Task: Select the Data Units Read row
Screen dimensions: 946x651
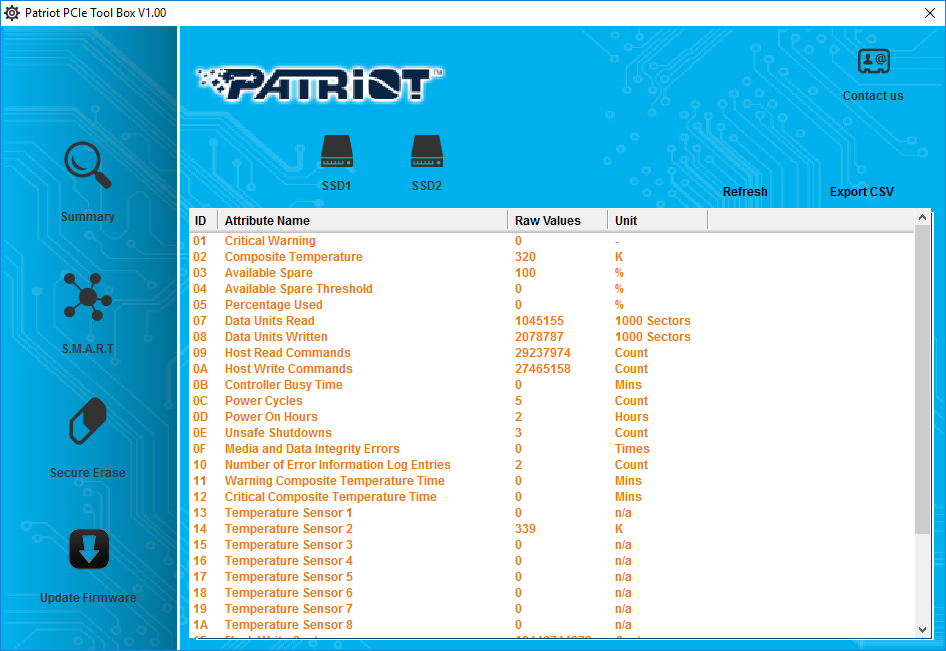Action: (x=551, y=321)
